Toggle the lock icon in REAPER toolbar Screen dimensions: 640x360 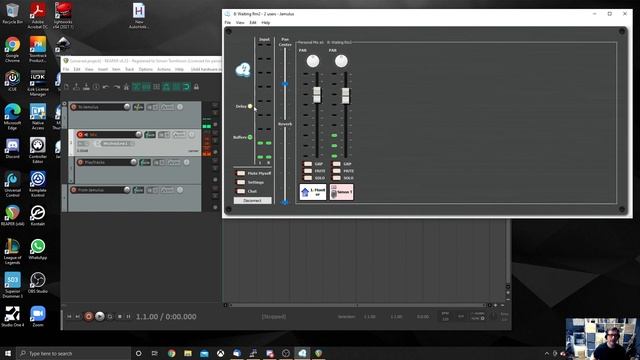[196, 87]
